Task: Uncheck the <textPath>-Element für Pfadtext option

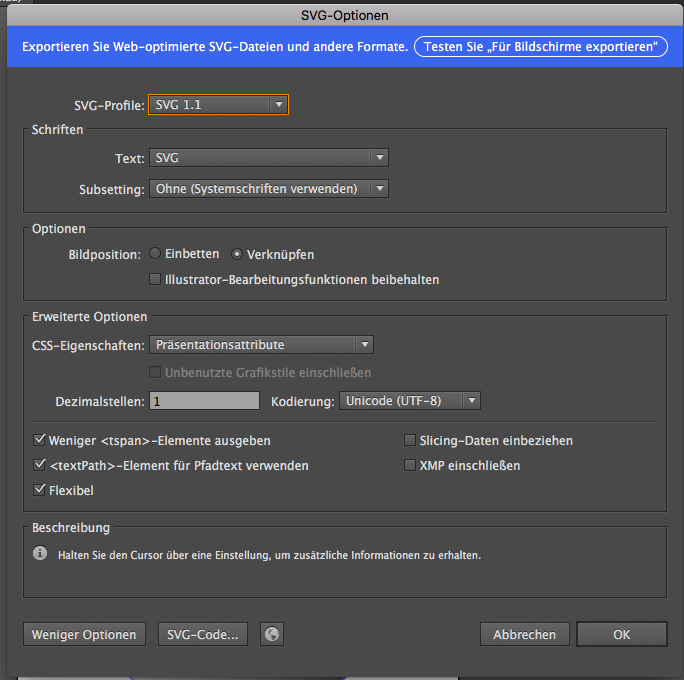Action: pyautogui.click(x=40, y=465)
